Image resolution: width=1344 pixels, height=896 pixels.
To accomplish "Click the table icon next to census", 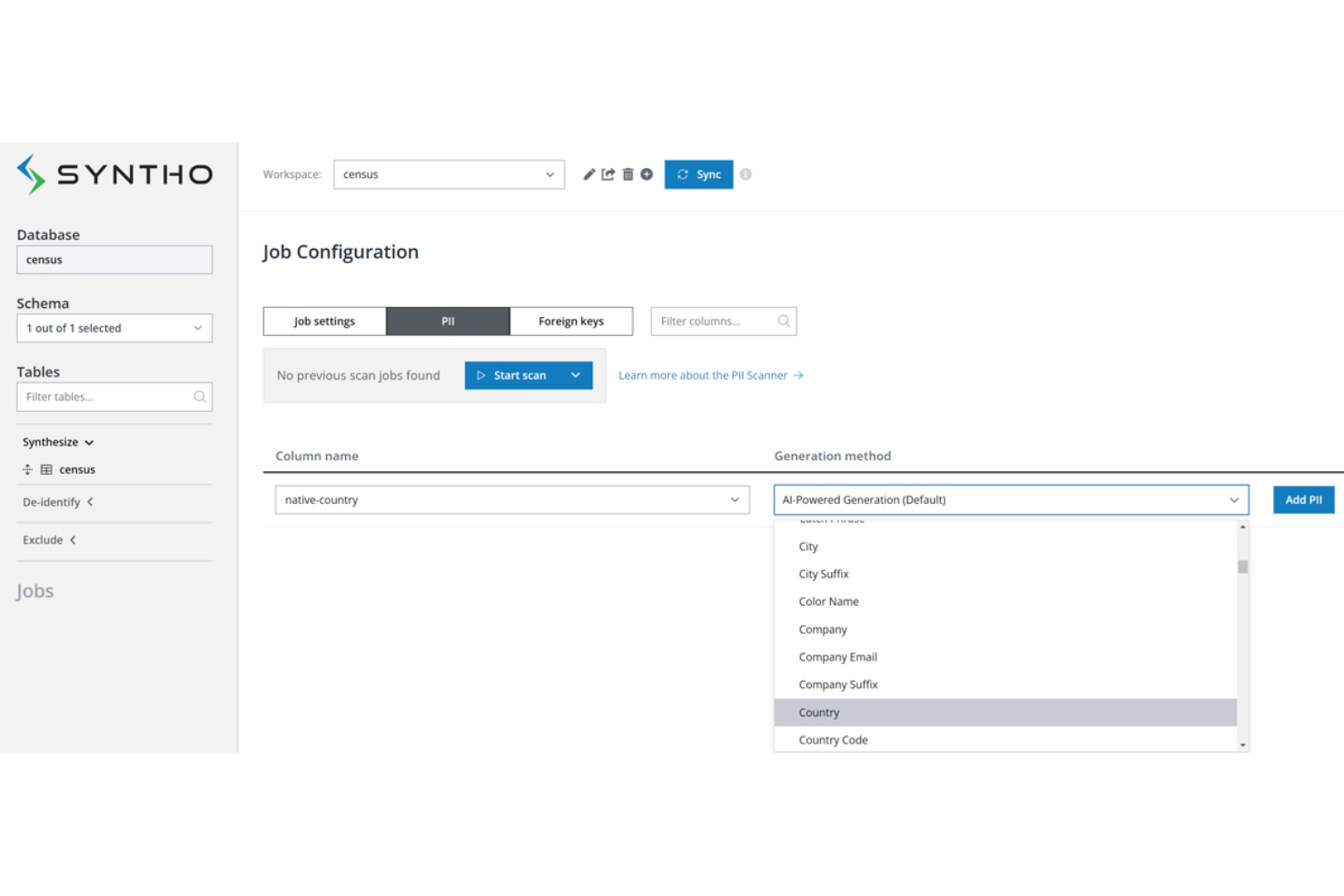I will [x=46, y=469].
